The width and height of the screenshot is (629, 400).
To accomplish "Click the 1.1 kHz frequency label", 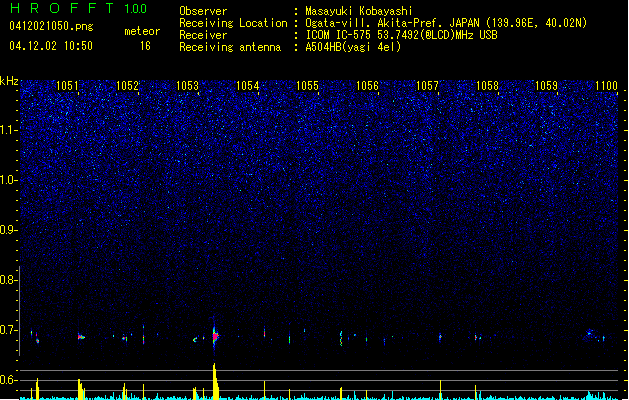I will [x=8, y=130].
